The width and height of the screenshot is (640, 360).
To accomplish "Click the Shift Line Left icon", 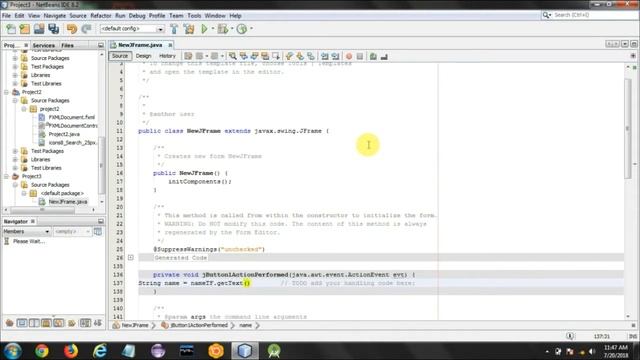I will click(x=325, y=56).
